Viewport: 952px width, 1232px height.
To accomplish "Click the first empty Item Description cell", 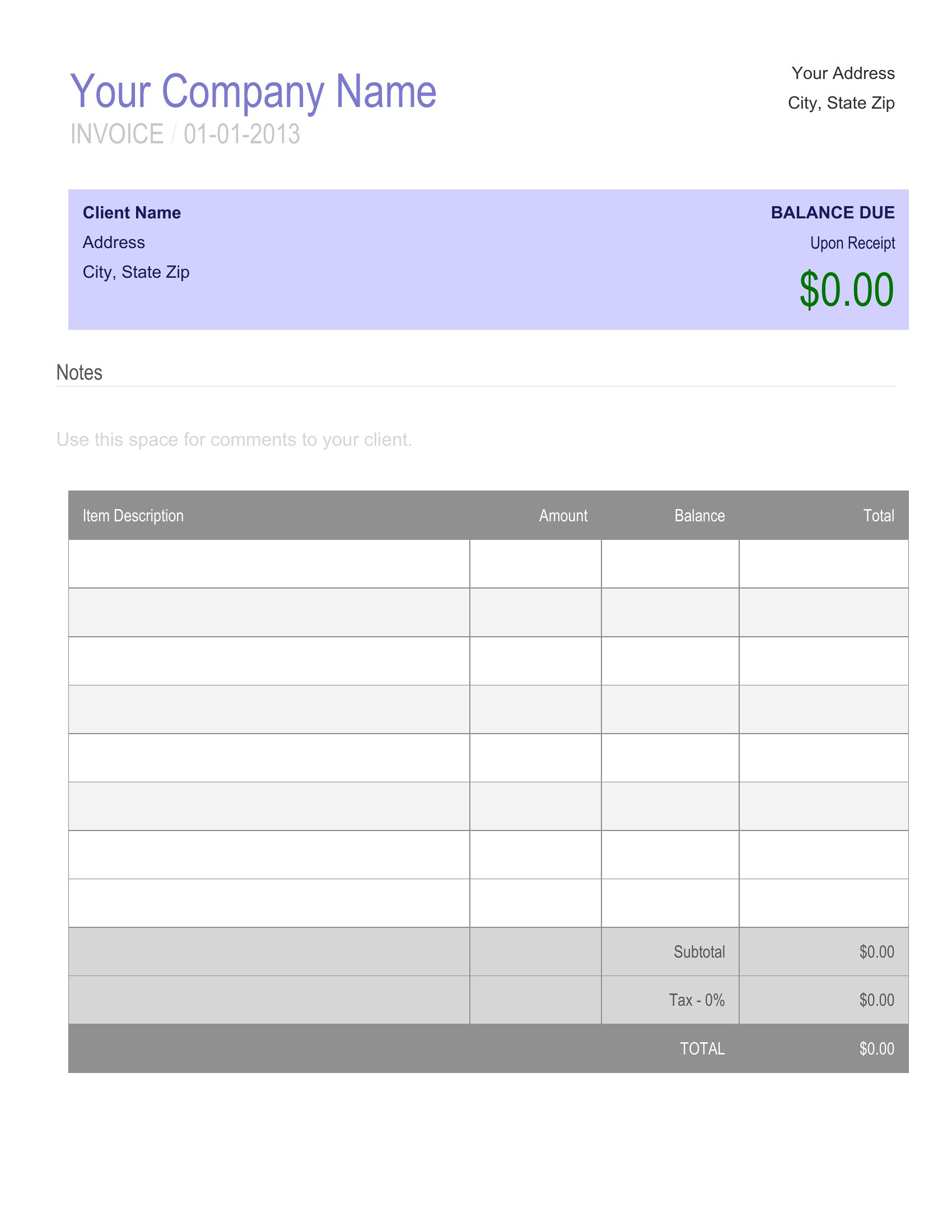I will pyautogui.click(x=269, y=564).
